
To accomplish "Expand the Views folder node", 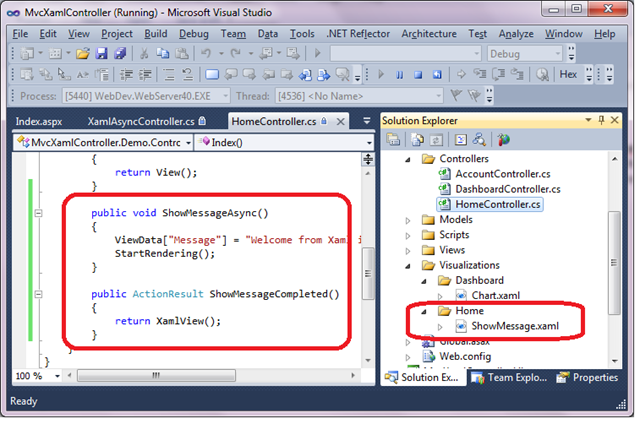I will (x=408, y=250).
